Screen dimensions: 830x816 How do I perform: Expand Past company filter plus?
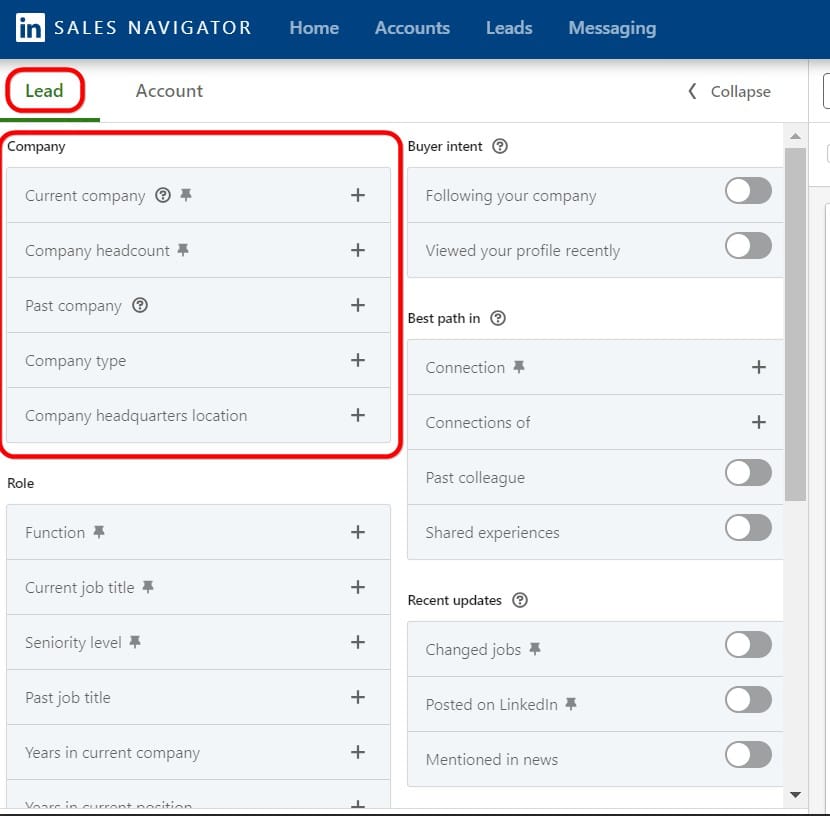[x=358, y=305]
